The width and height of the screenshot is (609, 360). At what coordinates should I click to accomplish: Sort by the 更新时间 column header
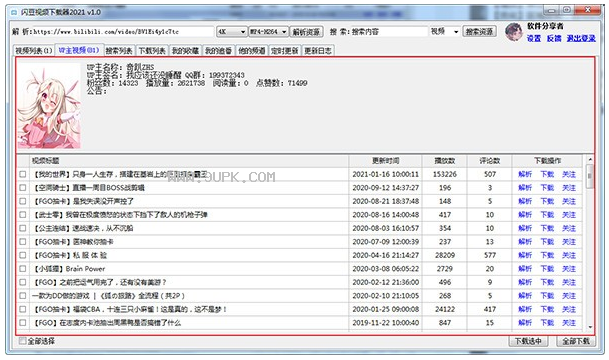(385, 161)
